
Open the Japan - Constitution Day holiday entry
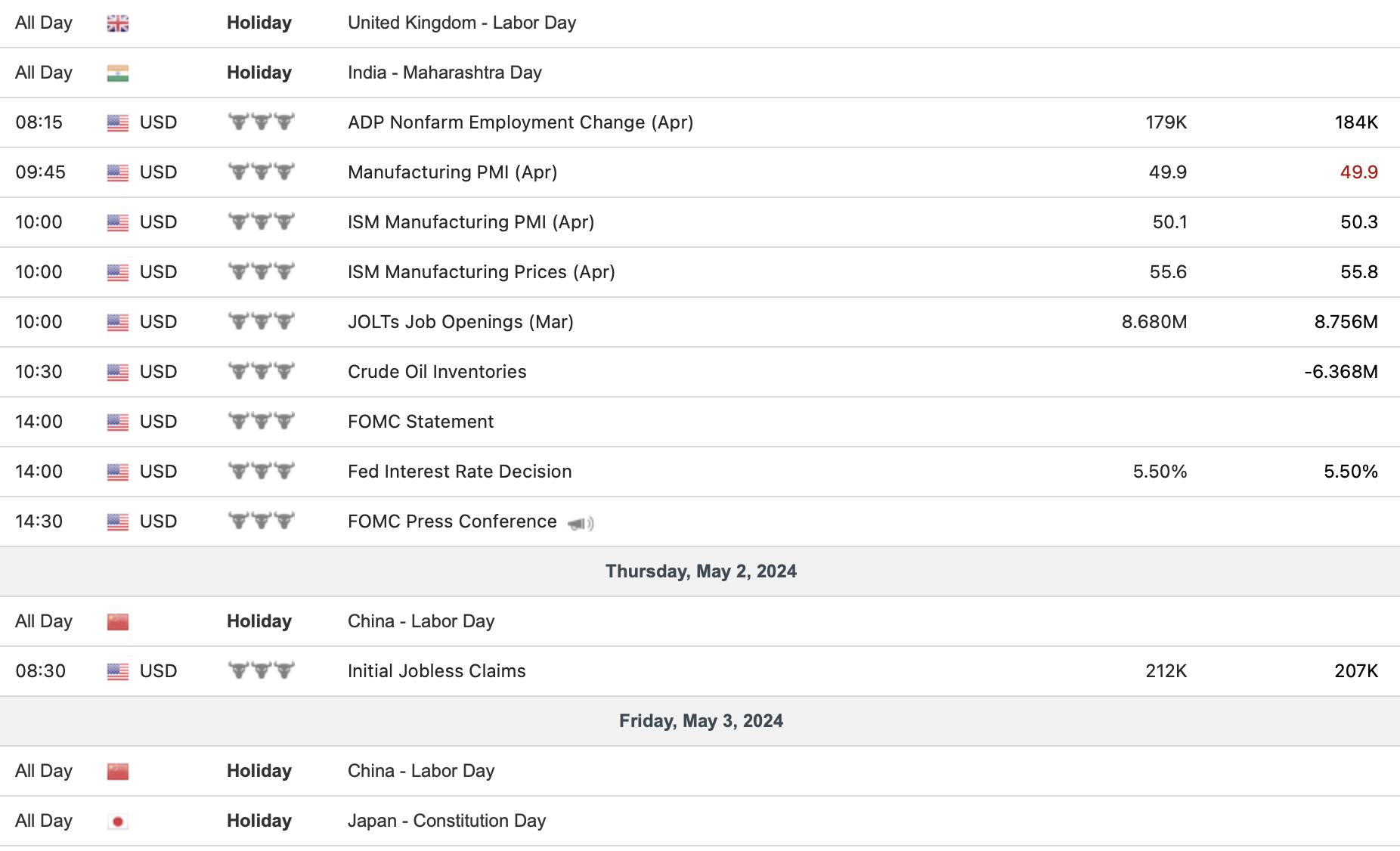coord(446,821)
